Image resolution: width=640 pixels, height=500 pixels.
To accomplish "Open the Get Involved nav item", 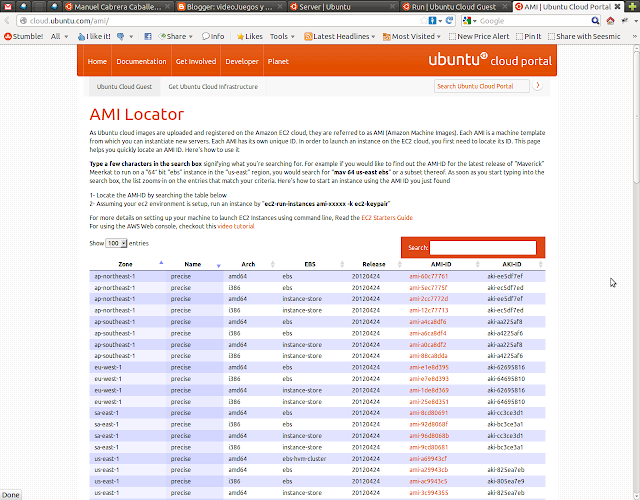I will click(196, 61).
